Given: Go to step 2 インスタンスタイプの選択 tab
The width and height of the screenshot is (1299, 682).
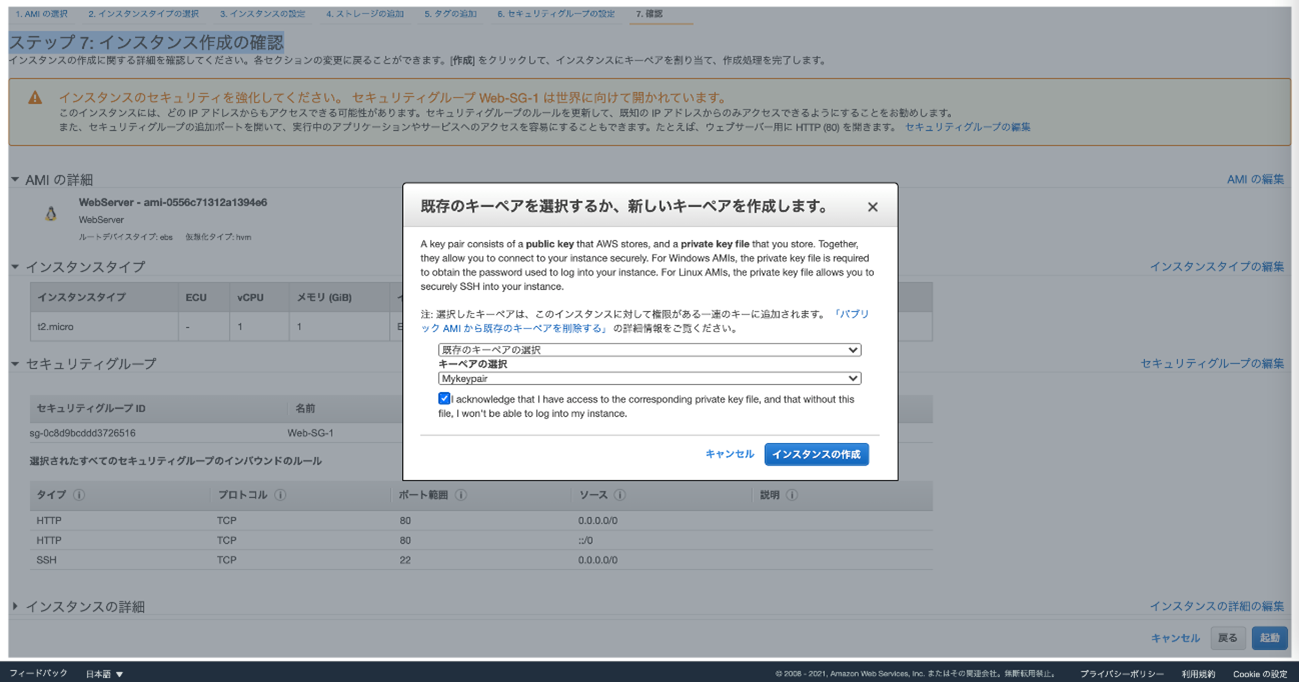Looking at the screenshot, I should click(x=143, y=14).
